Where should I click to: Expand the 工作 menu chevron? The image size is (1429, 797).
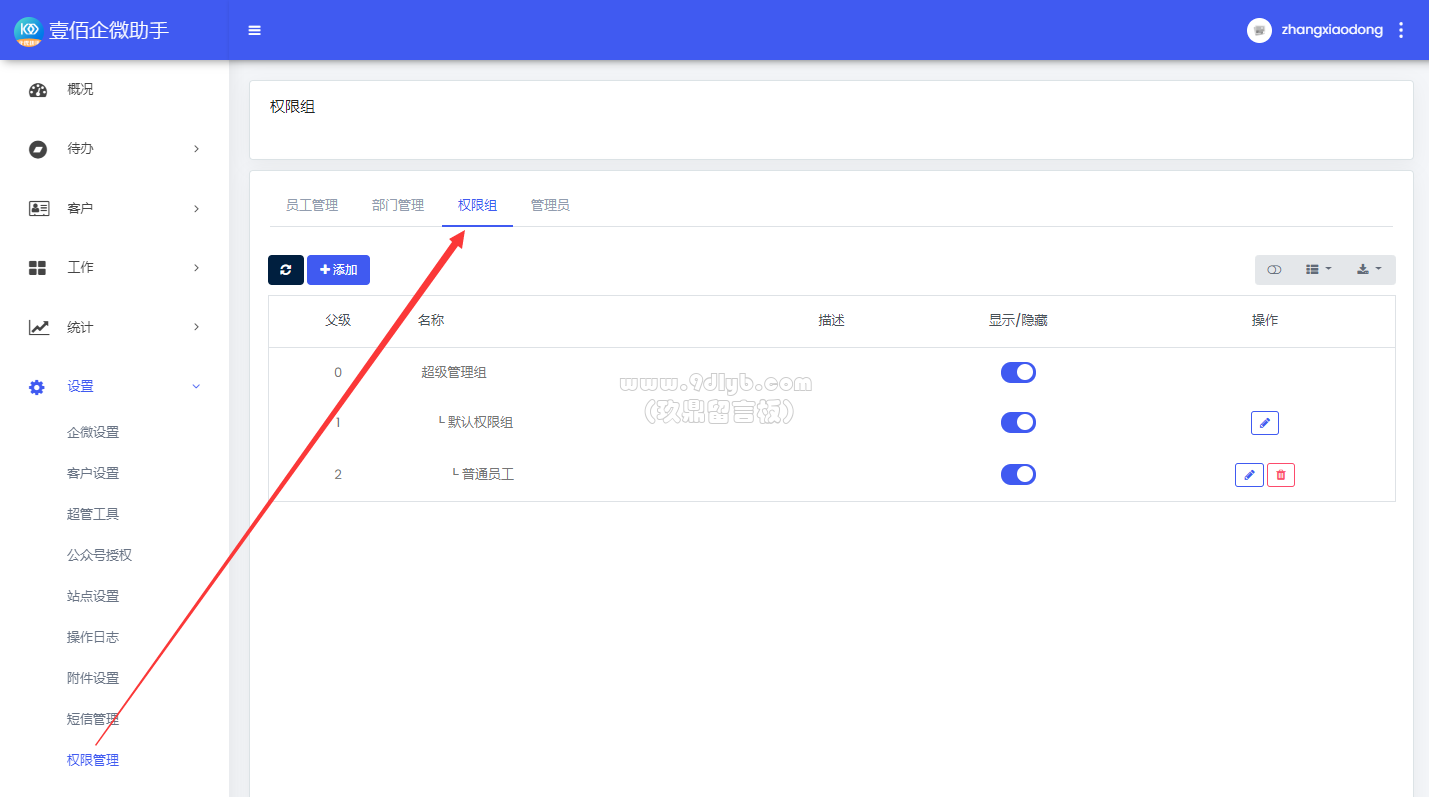196,268
